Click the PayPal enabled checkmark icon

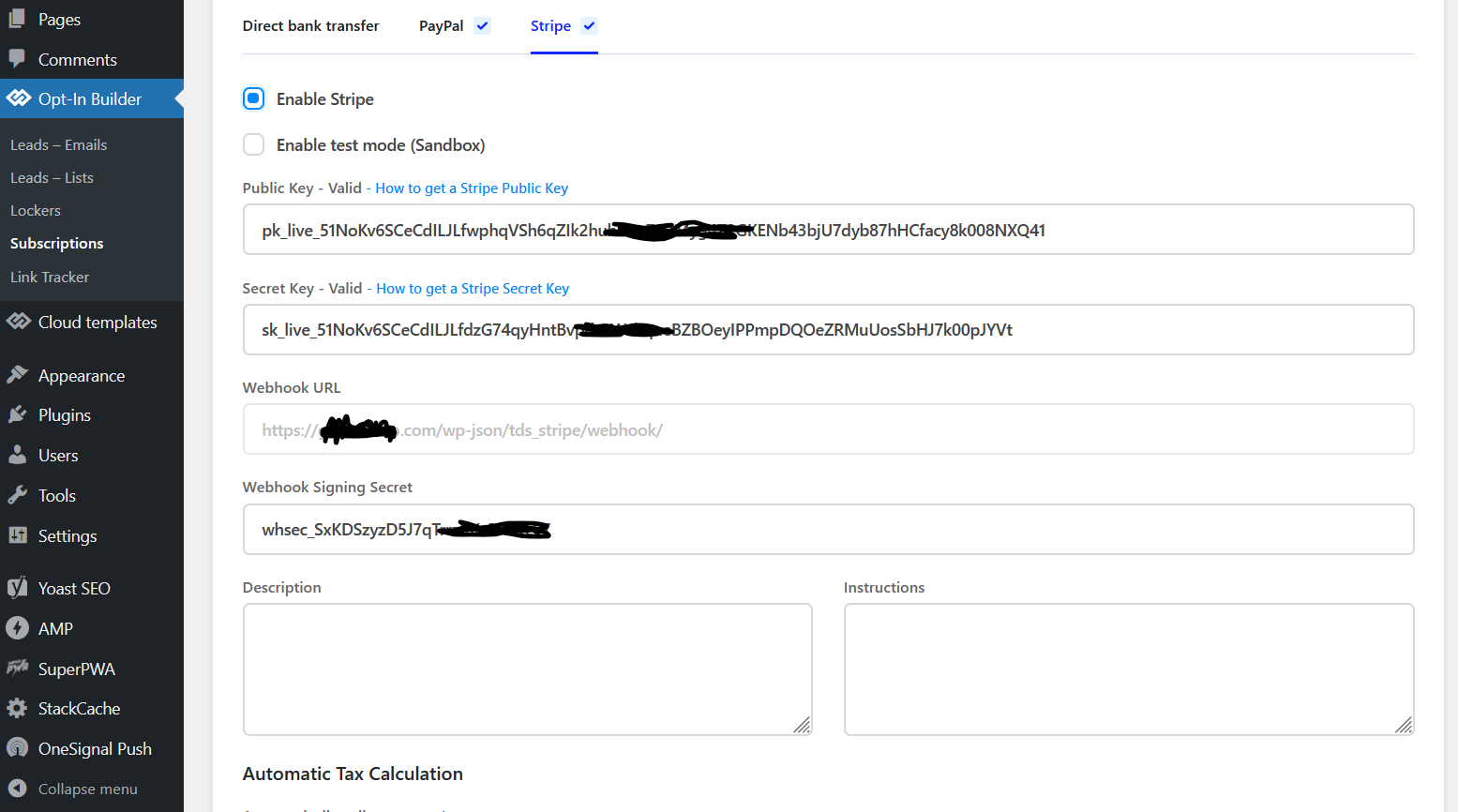pyautogui.click(x=482, y=26)
